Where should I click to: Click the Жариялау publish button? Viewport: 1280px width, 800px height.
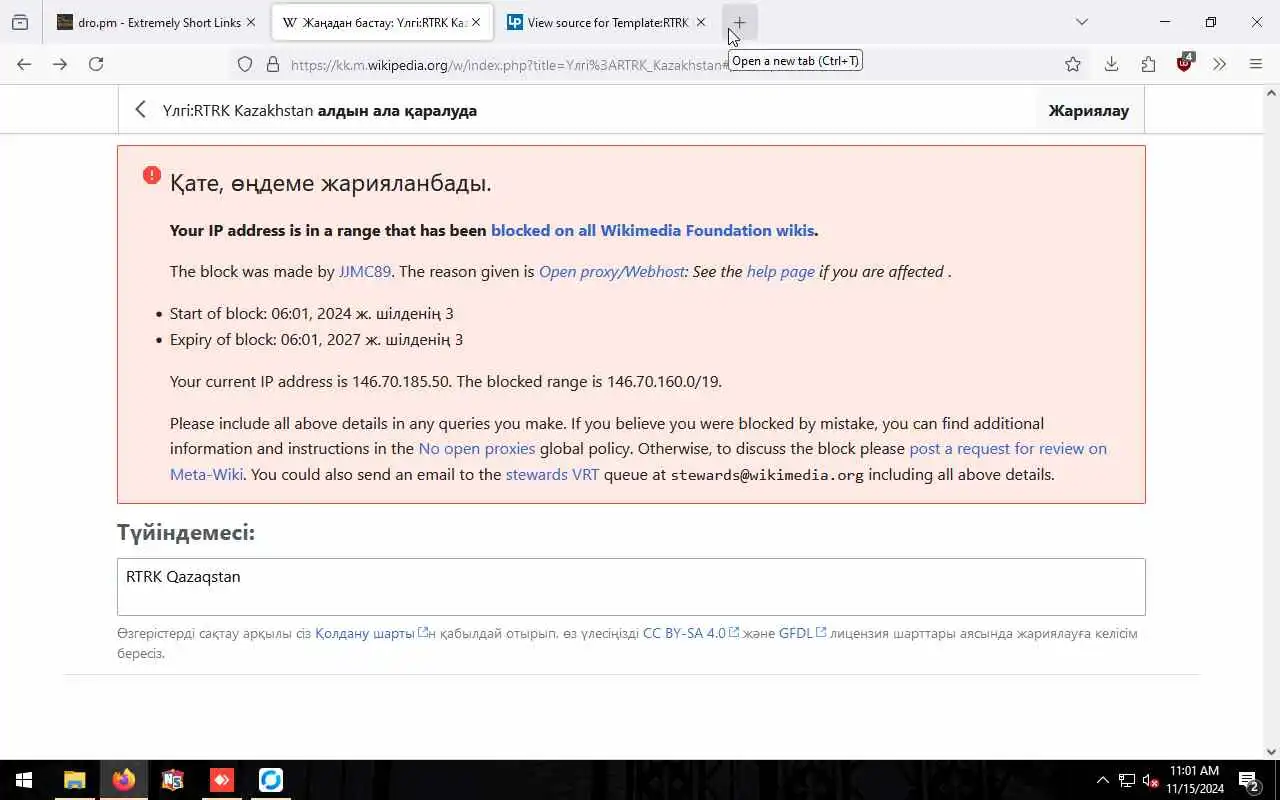[x=1088, y=110]
